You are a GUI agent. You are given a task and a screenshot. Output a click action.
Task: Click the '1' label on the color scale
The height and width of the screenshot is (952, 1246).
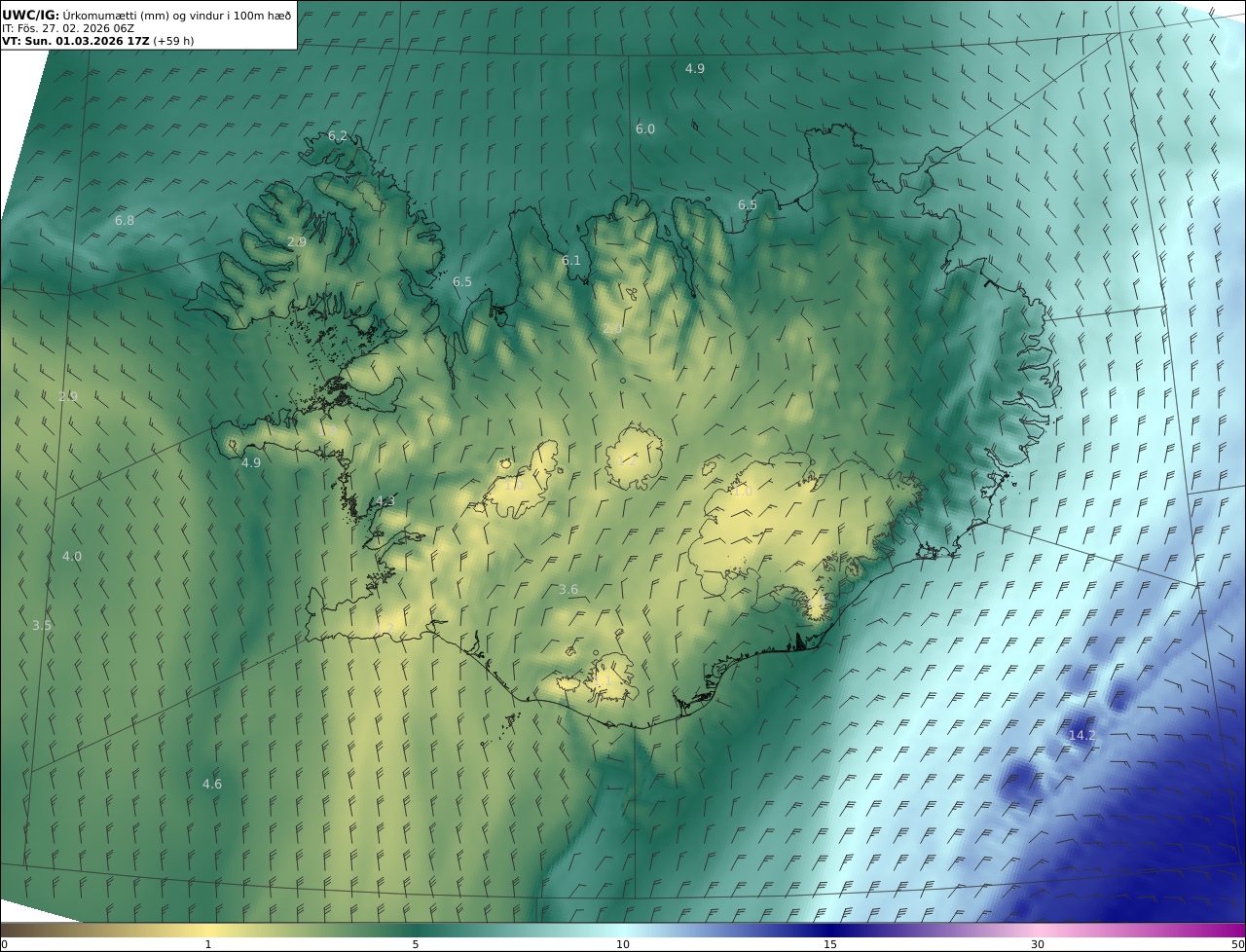[x=208, y=944]
